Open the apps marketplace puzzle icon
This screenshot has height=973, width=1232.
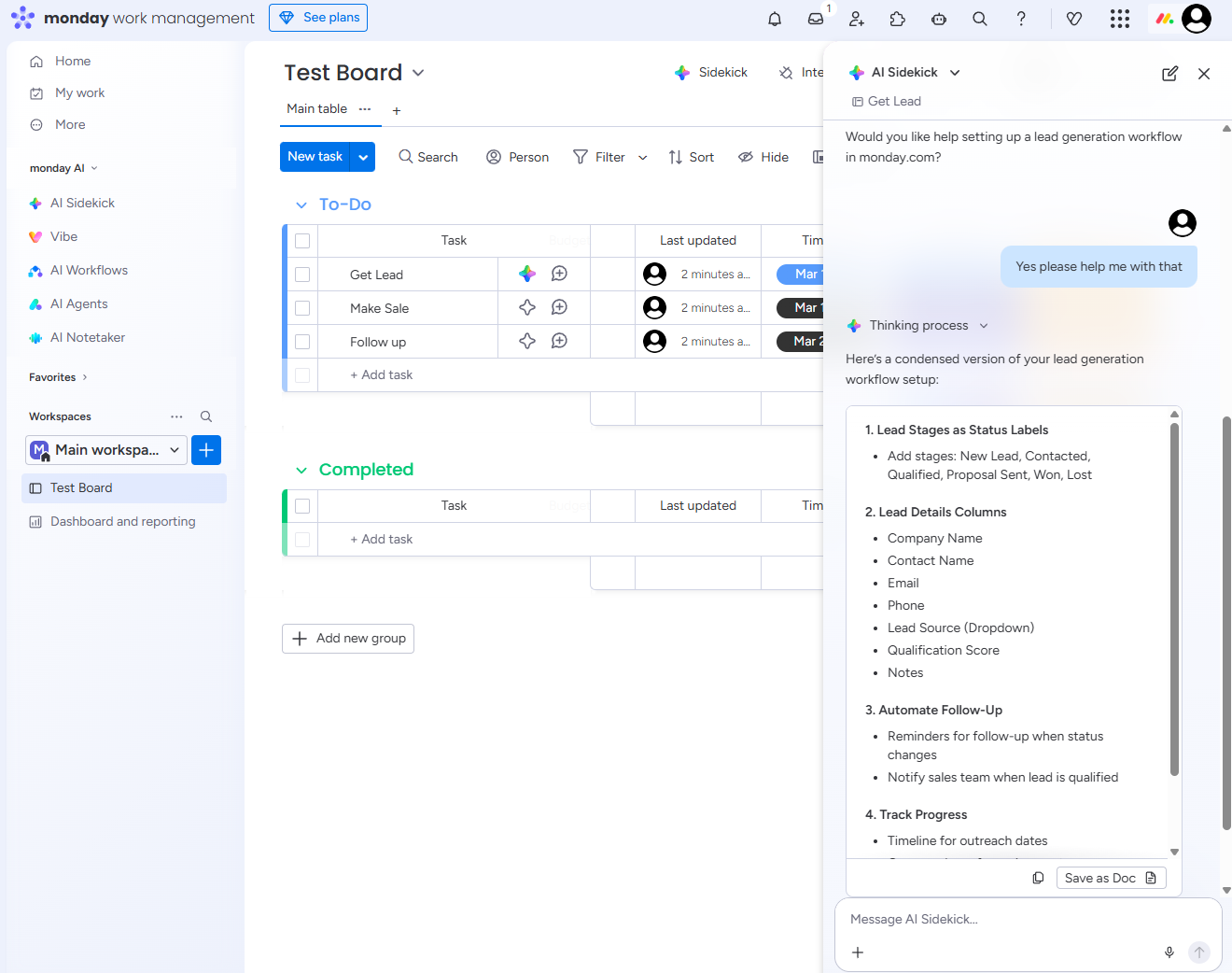tap(898, 18)
